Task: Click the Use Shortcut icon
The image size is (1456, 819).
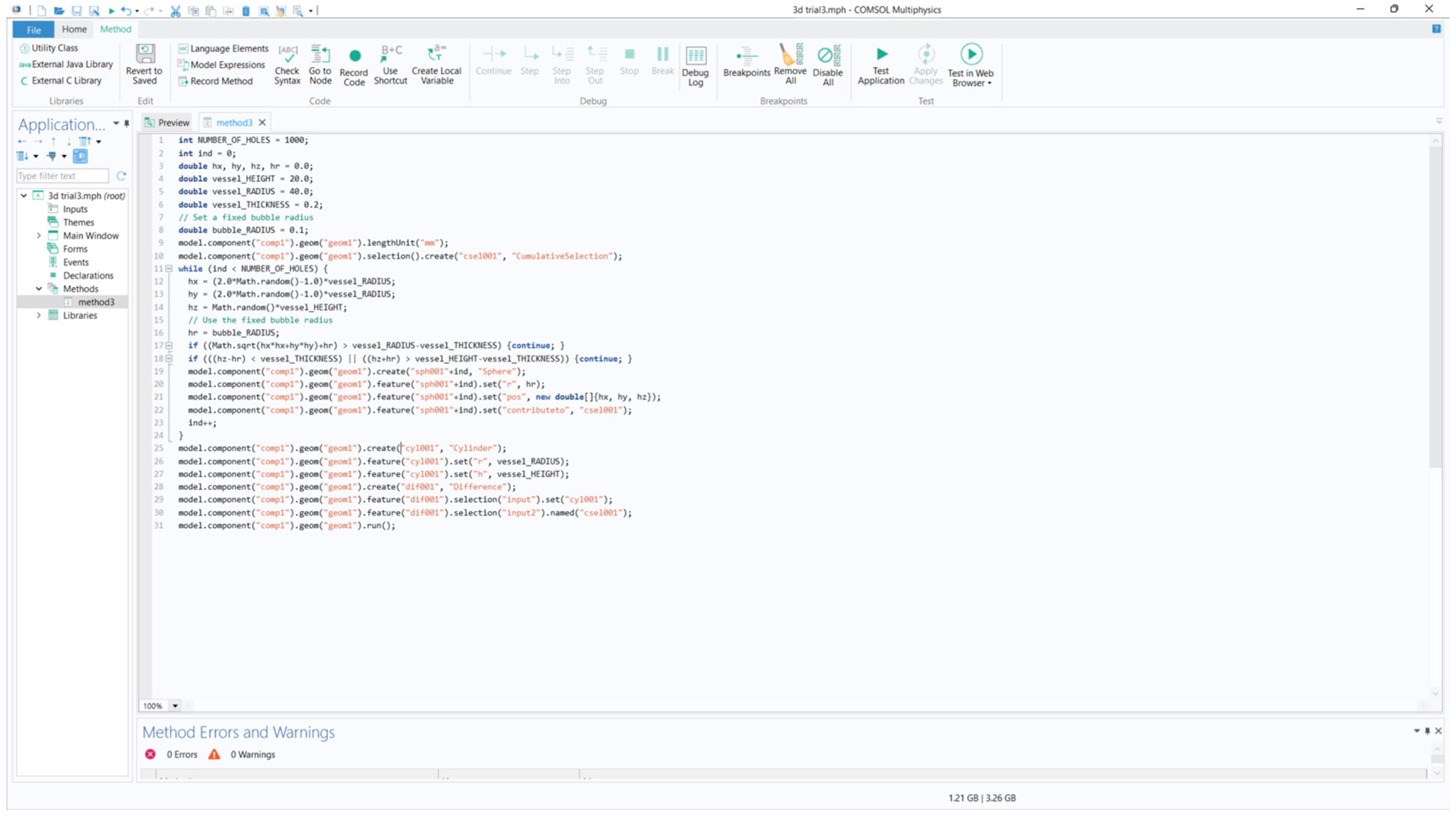Action: click(390, 55)
